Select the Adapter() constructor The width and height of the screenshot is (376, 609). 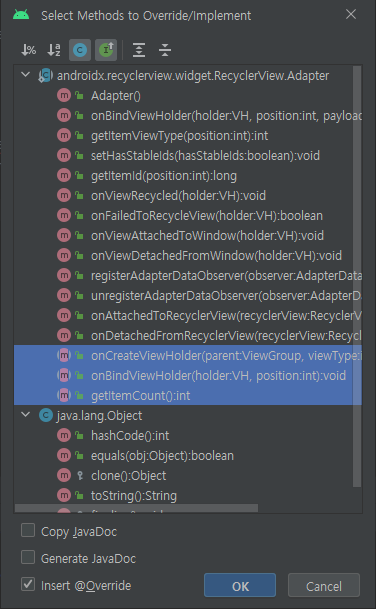click(188, 96)
